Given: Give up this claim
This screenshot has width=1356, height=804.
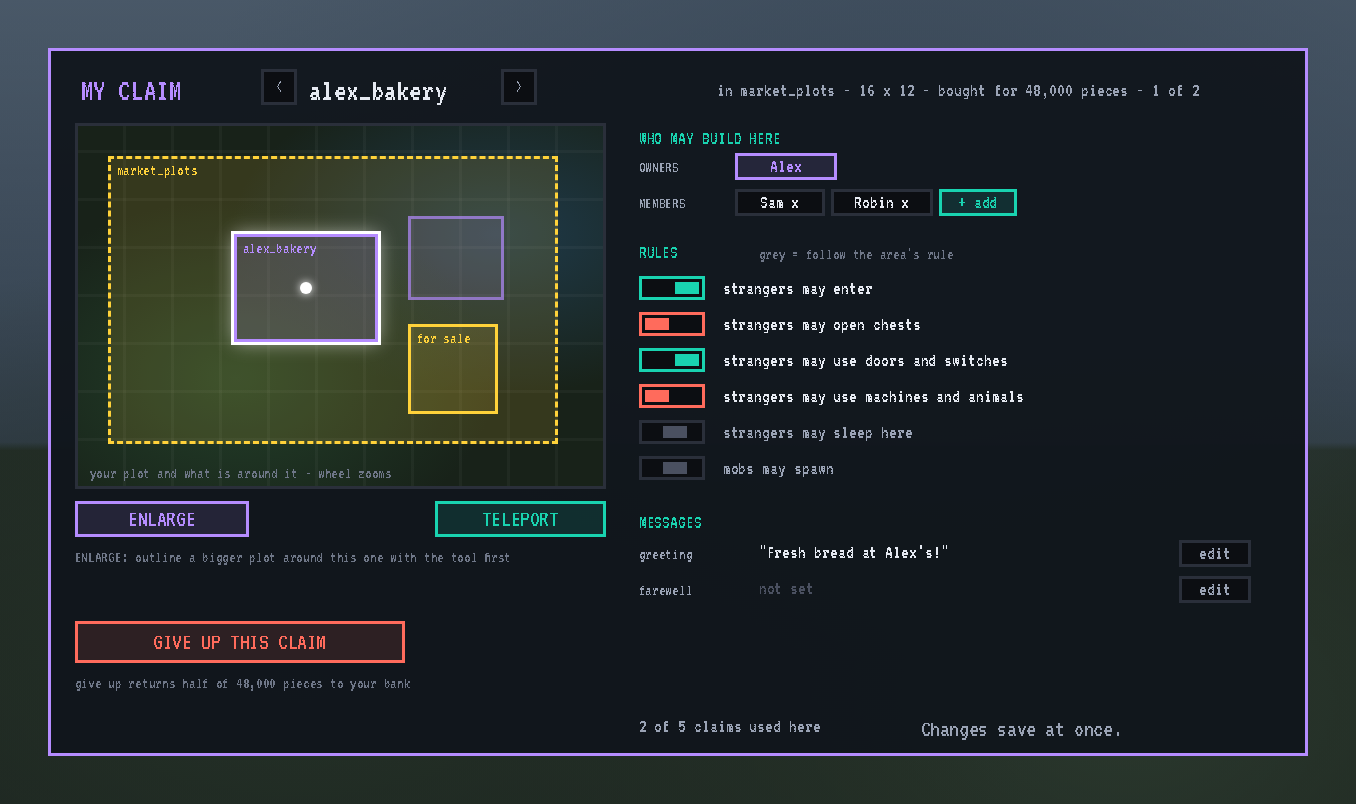Looking at the screenshot, I should pyautogui.click(x=240, y=642).
